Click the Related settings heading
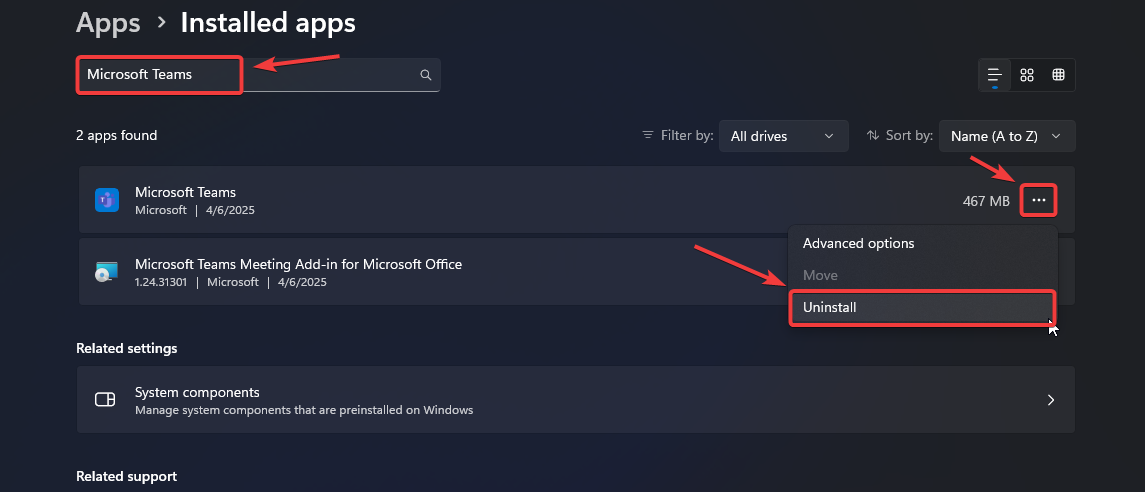The image size is (1145, 492). tap(127, 348)
